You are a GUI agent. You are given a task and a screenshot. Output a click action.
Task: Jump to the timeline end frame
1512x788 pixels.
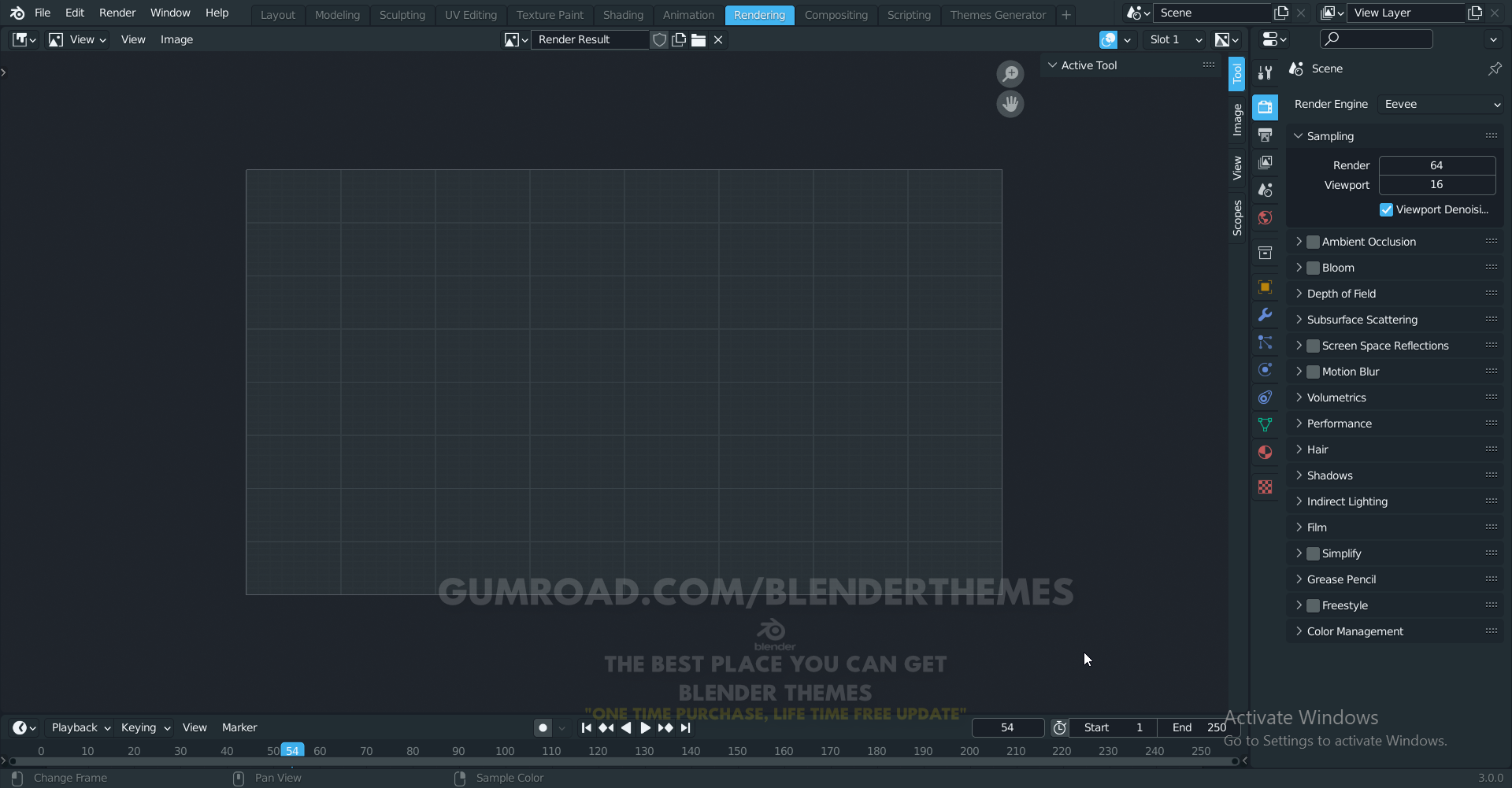pos(685,728)
